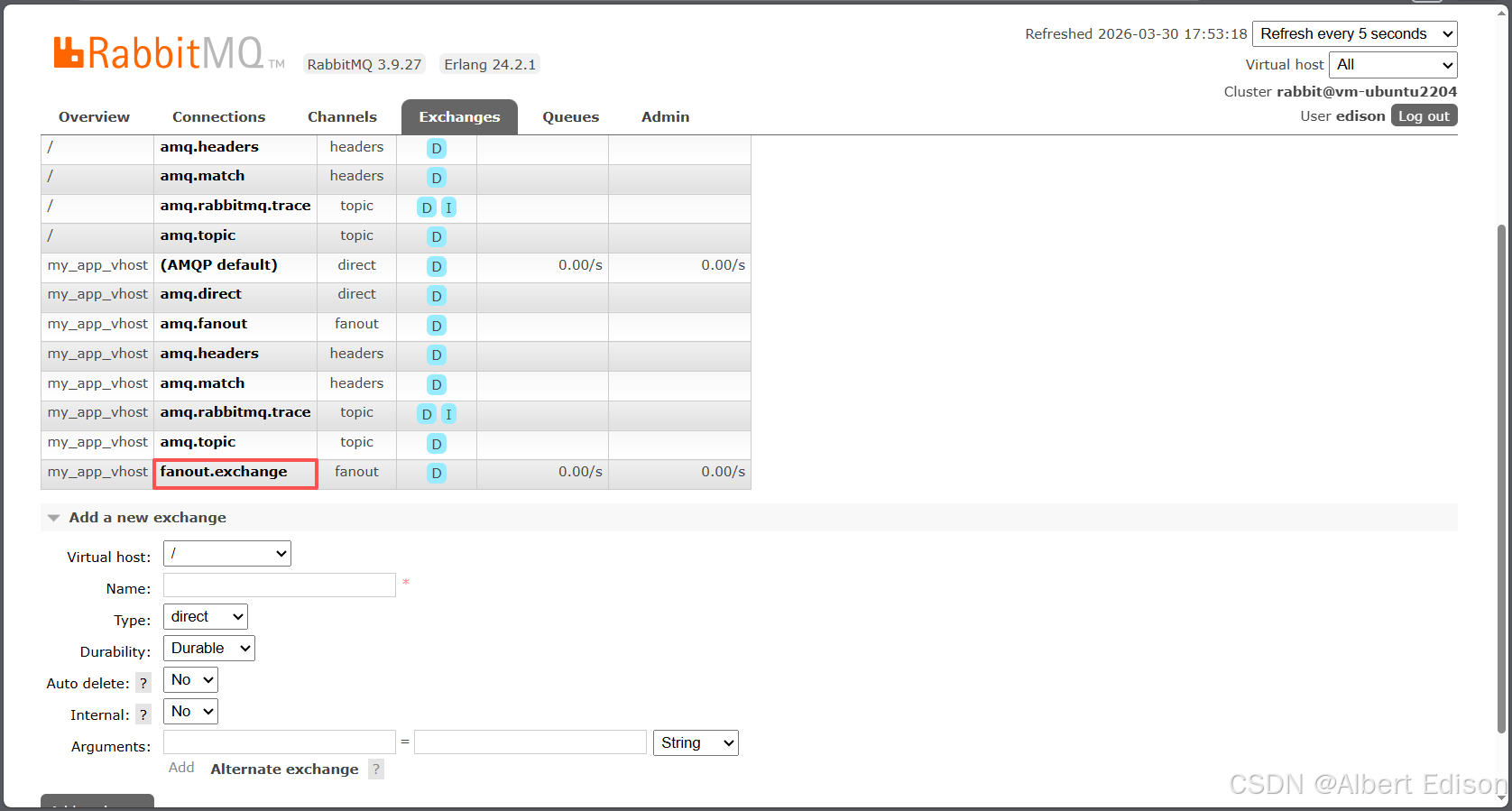Click the RabbitMQ logo
This screenshot has height=811, width=1512.
169,54
